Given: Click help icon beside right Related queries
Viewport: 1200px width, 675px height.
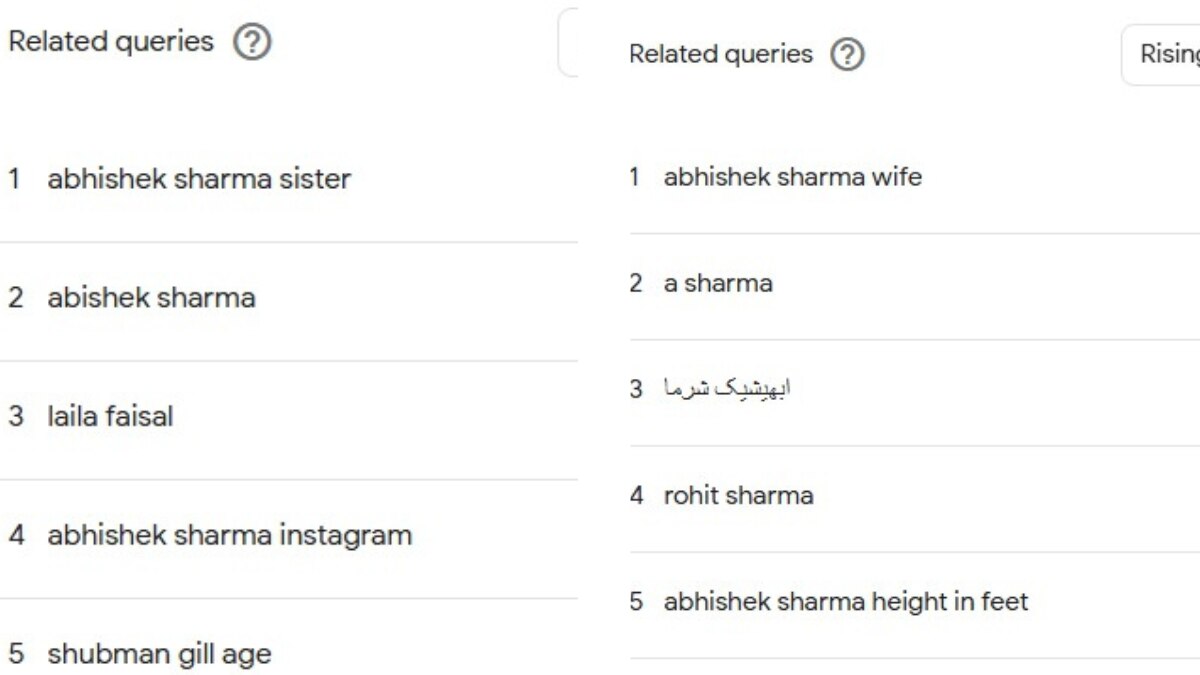Looking at the screenshot, I should tap(847, 55).
